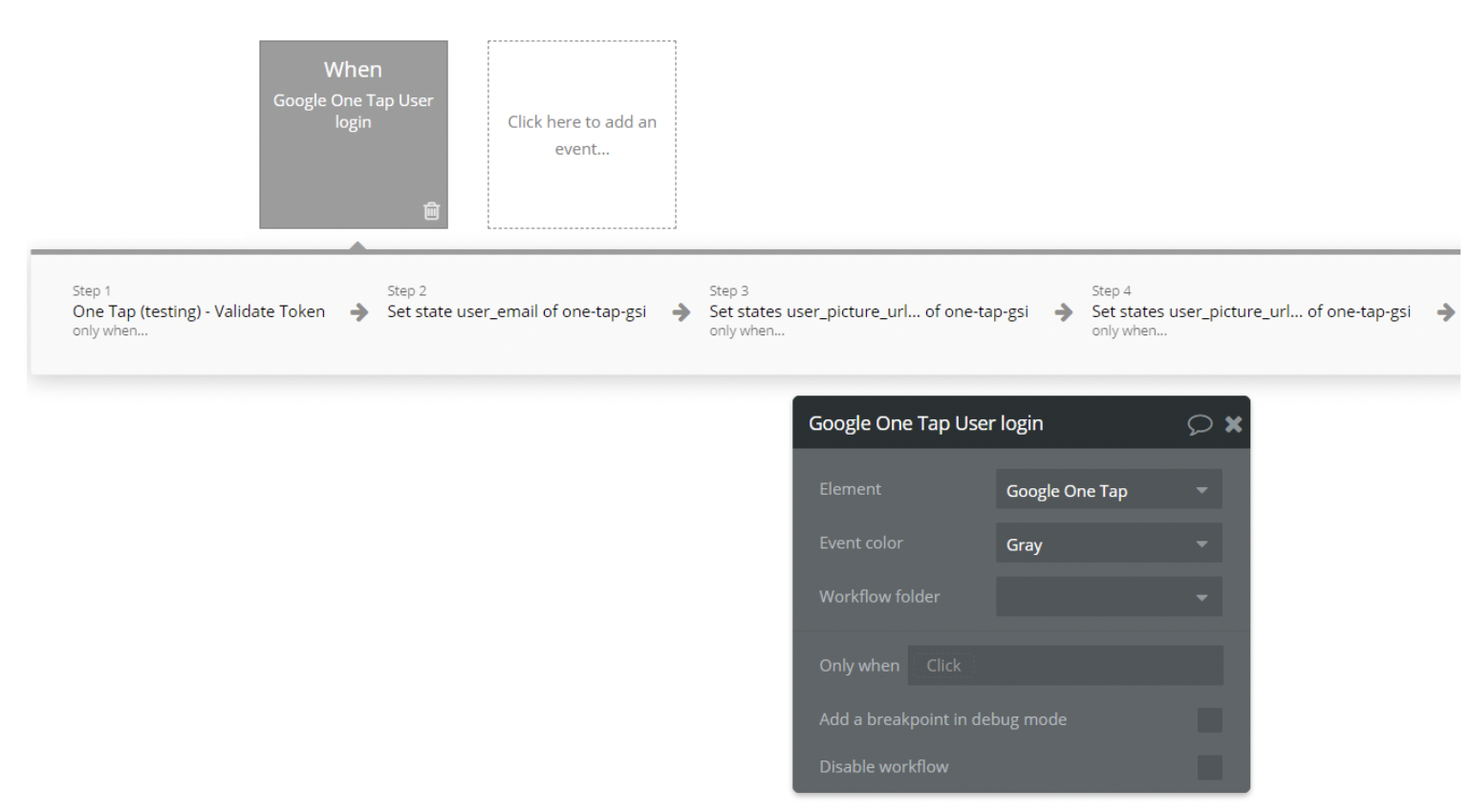This screenshot has width=1472, height=812.
Task: Open Step 3 Set states user_picture_url action
Action: tap(868, 311)
